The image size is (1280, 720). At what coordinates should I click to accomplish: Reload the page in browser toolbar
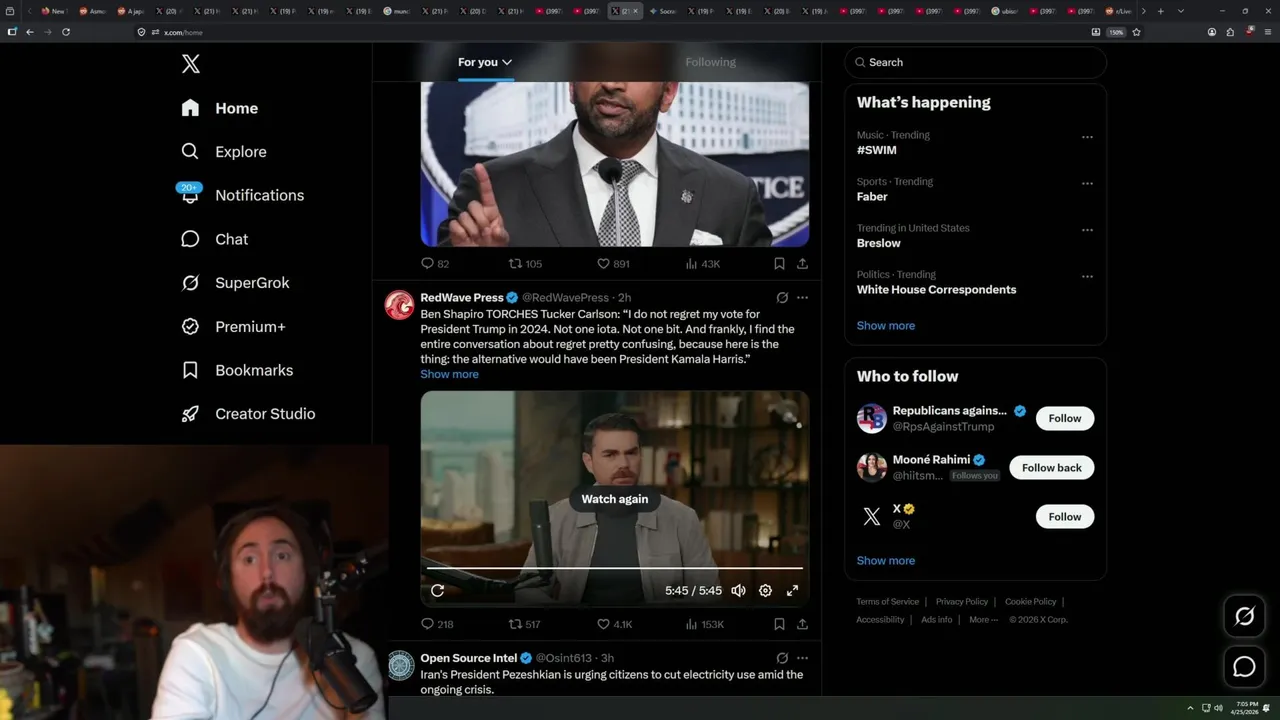pos(66,32)
